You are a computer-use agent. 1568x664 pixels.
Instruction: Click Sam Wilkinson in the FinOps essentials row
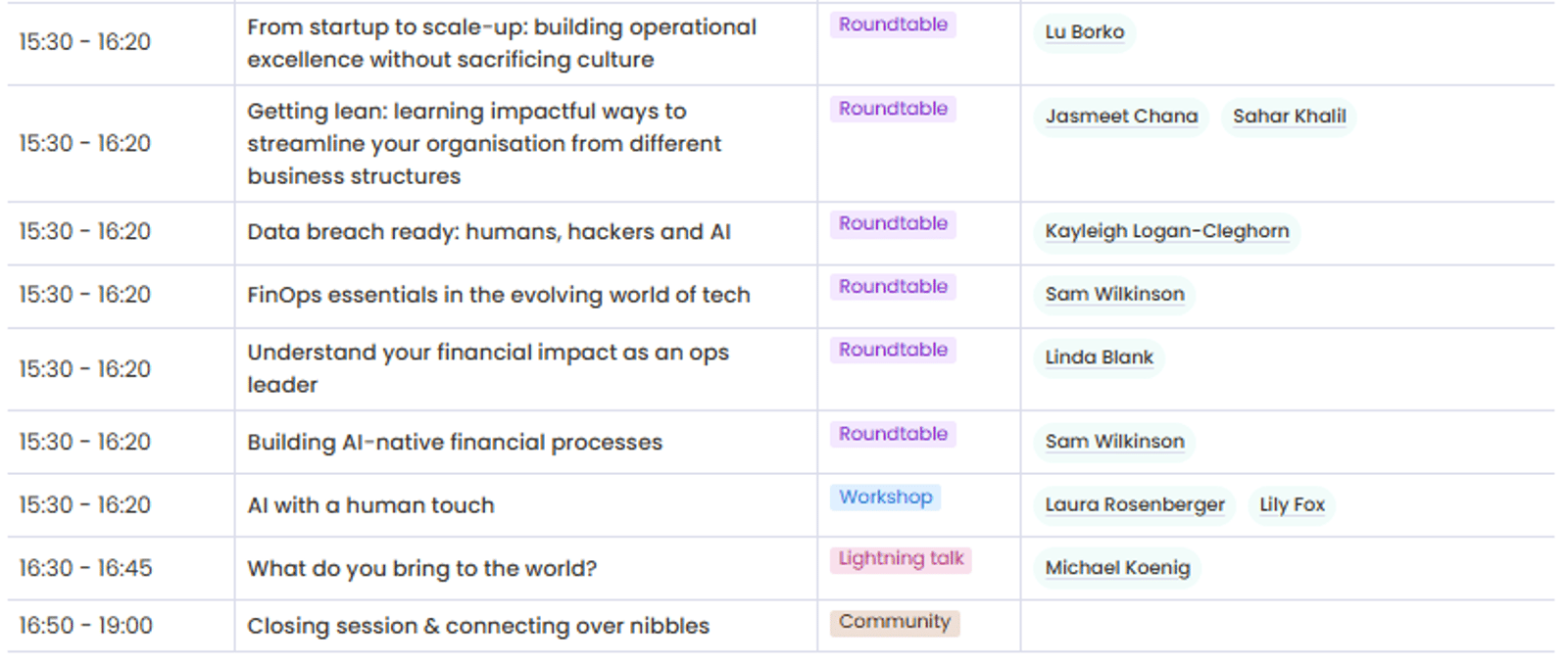click(x=1114, y=295)
